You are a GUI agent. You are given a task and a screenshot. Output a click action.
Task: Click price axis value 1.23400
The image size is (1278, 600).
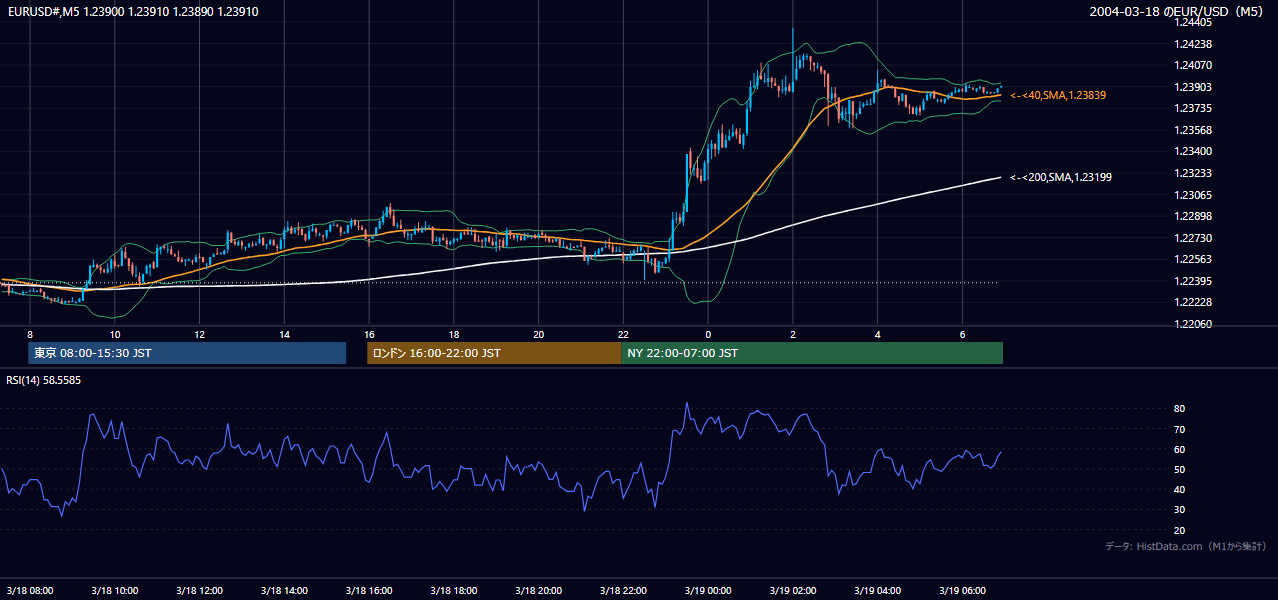coord(1192,151)
